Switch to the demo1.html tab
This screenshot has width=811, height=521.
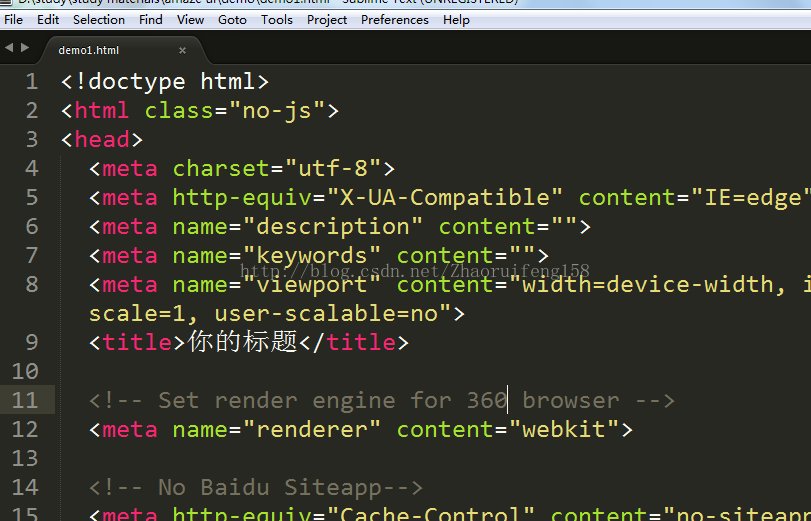(x=90, y=50)
